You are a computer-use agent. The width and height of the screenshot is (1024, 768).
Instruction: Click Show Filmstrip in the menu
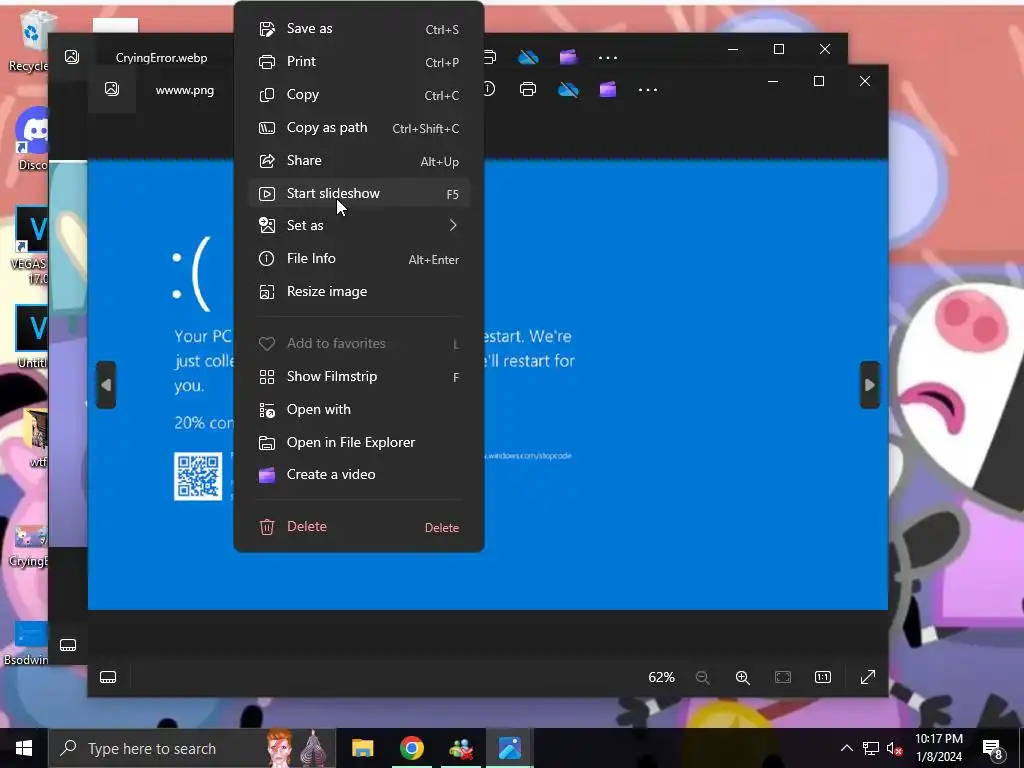pos(359,377)
